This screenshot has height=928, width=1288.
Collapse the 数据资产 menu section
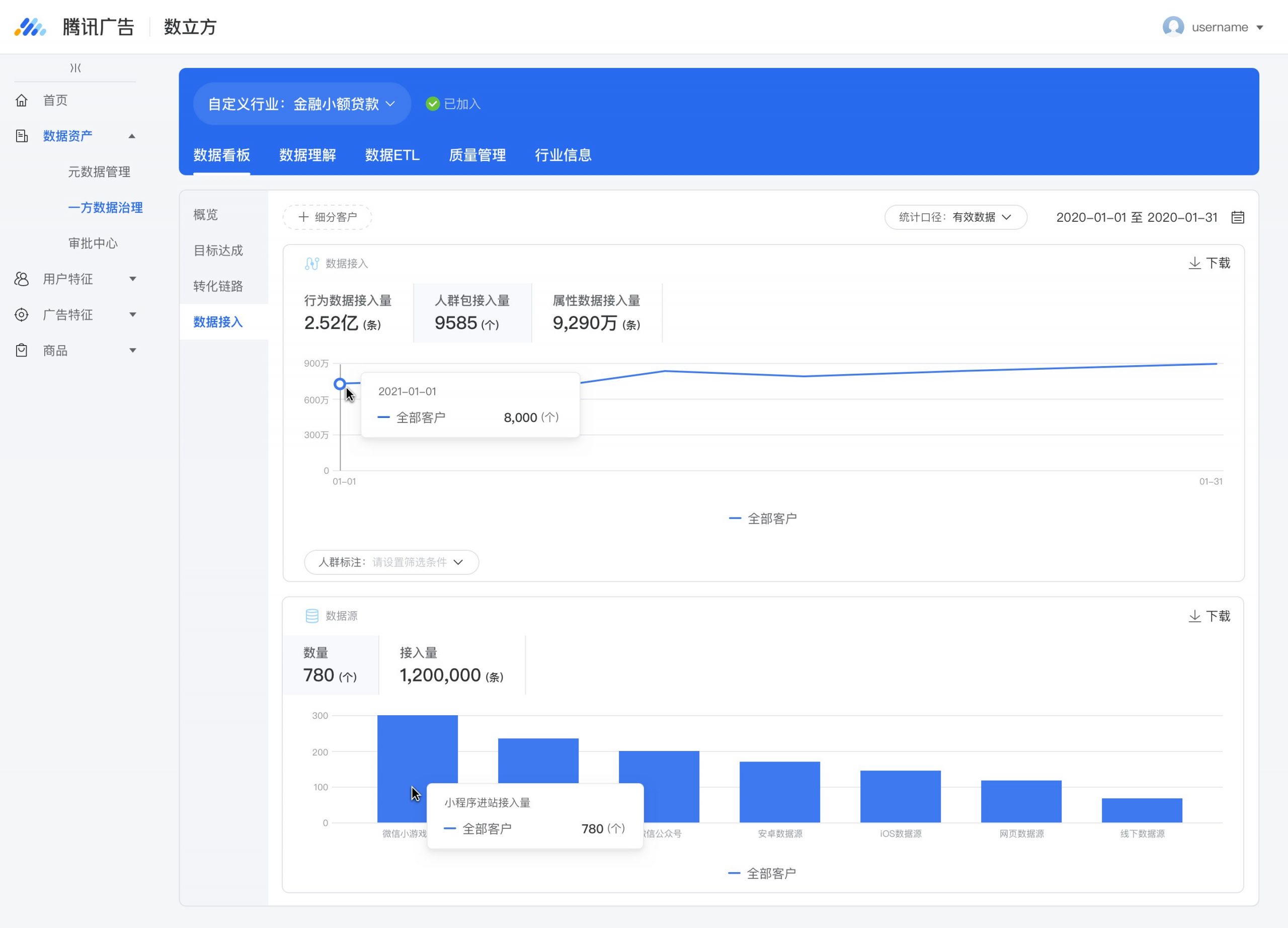132,136
